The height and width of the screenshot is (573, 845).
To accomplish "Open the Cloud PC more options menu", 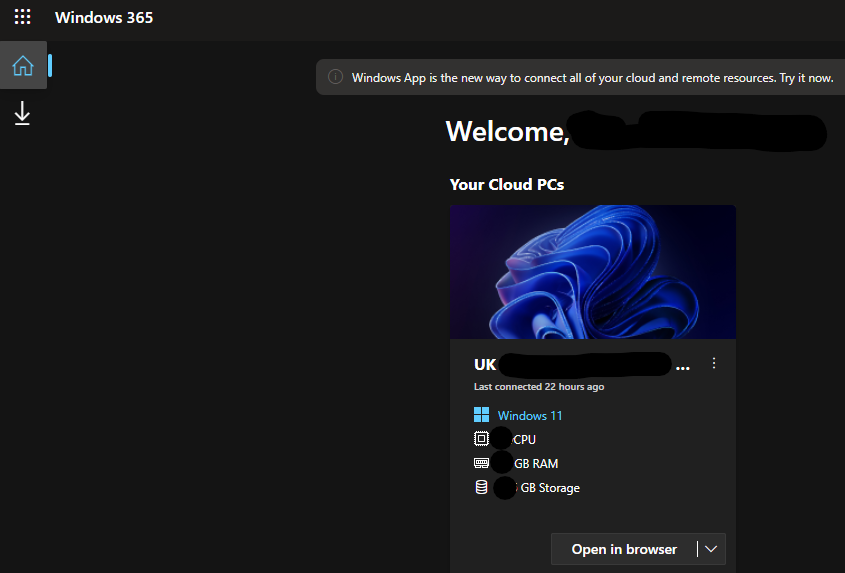I will 714,363.
